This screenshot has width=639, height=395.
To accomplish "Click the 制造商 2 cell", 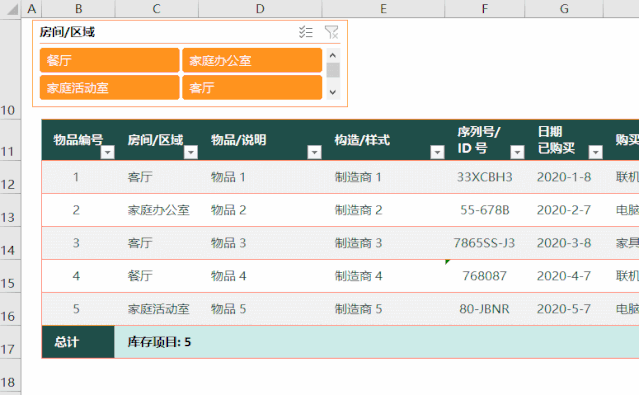I will point(383,210).
